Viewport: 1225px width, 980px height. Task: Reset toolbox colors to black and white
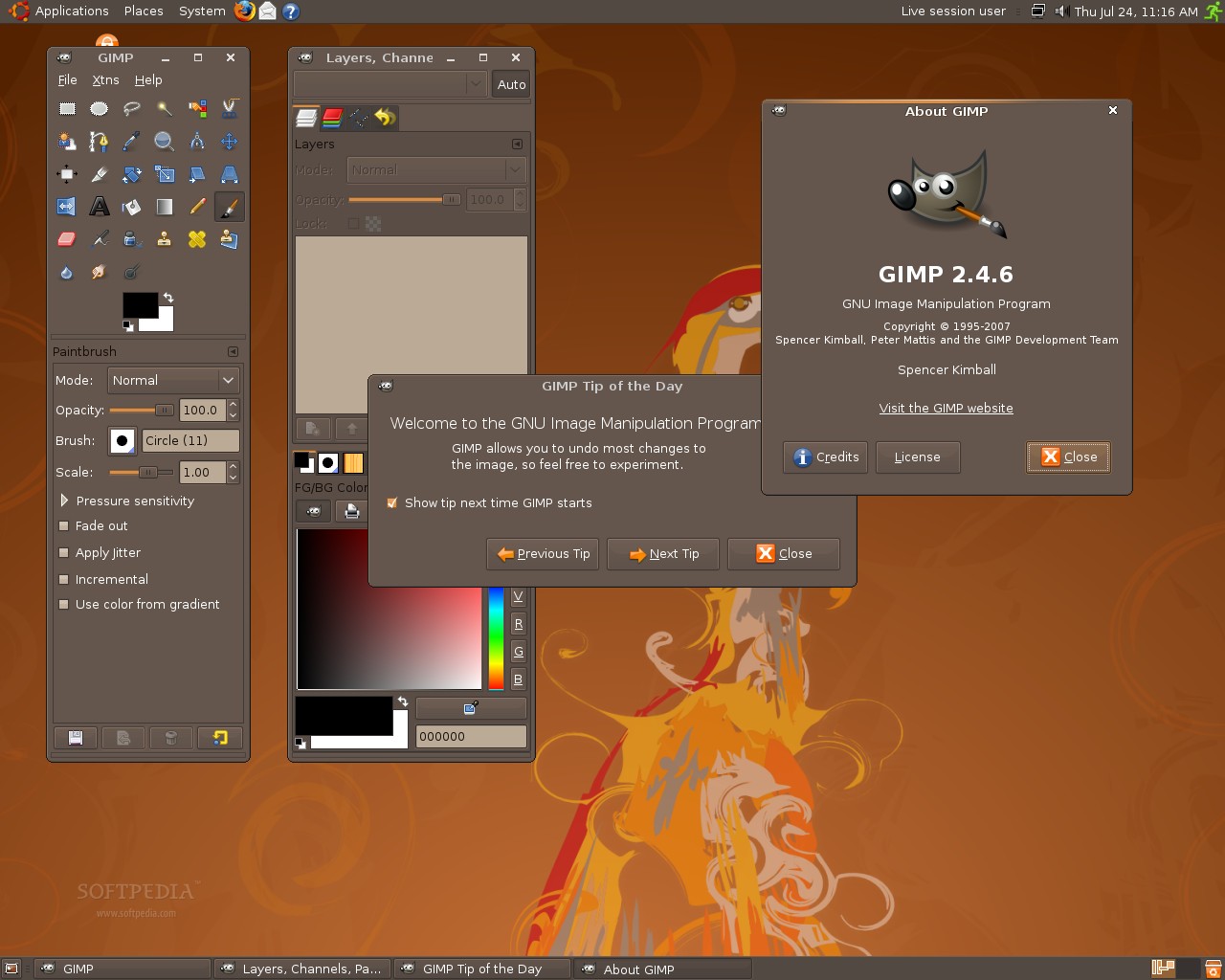click(x=128, y=326)
